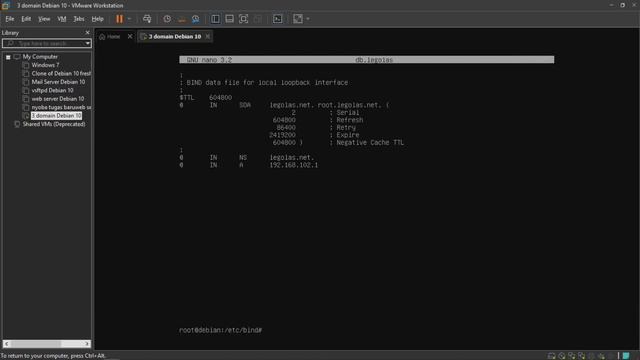Select web server Debian 10 VM
This screenshot has height=360, width=640.
click(x=58, y=99)
